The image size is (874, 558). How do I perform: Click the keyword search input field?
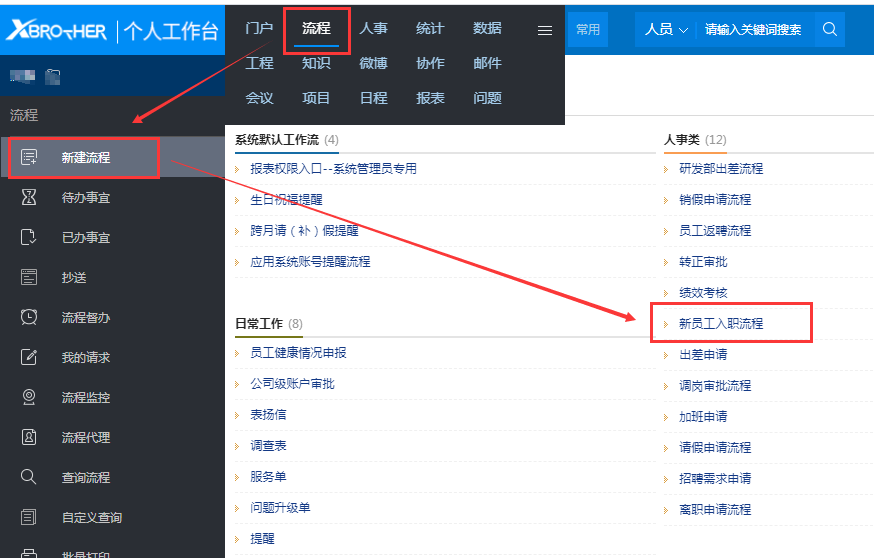753,30
